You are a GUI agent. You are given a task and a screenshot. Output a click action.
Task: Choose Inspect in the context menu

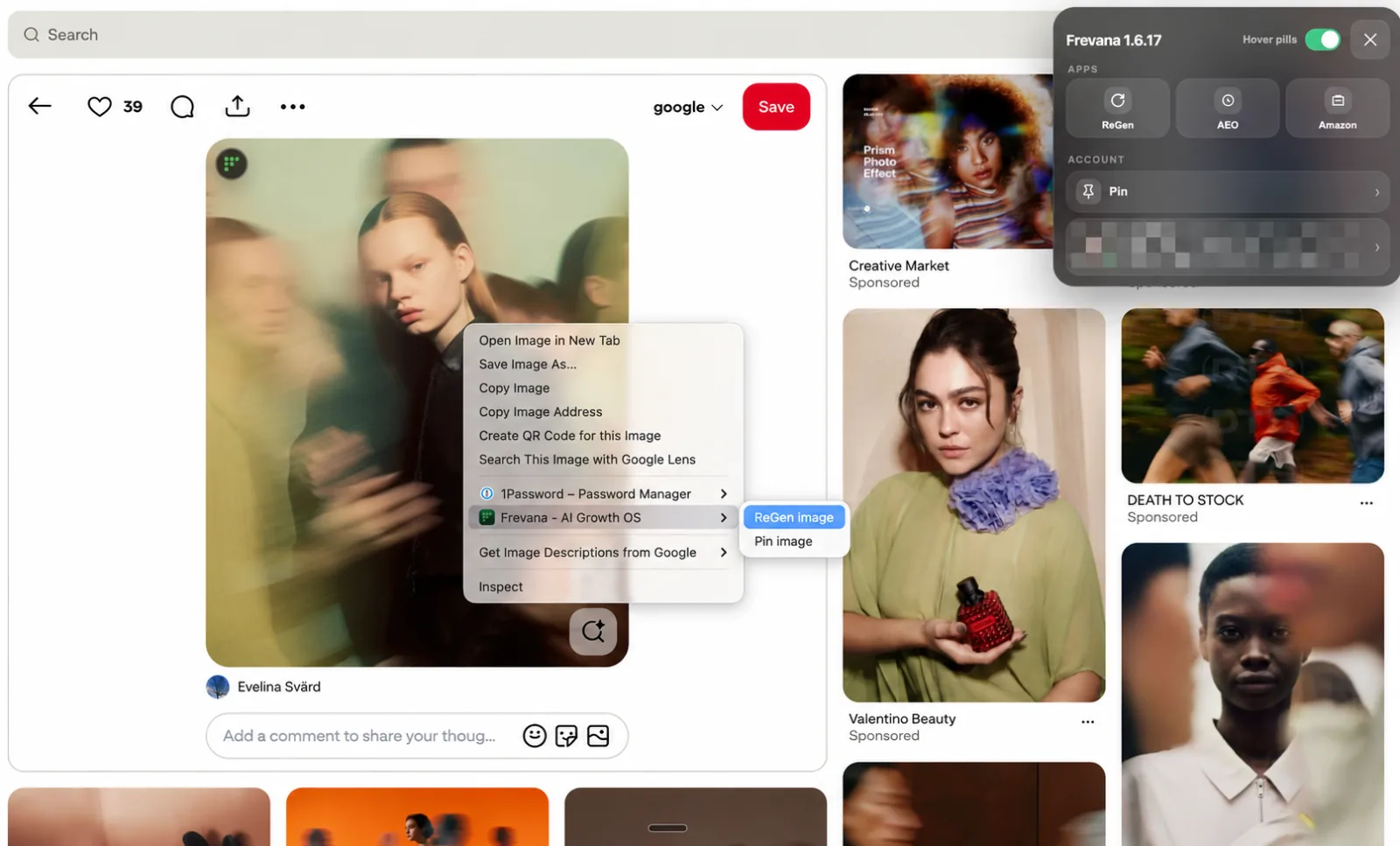click(x=500, y=586)
